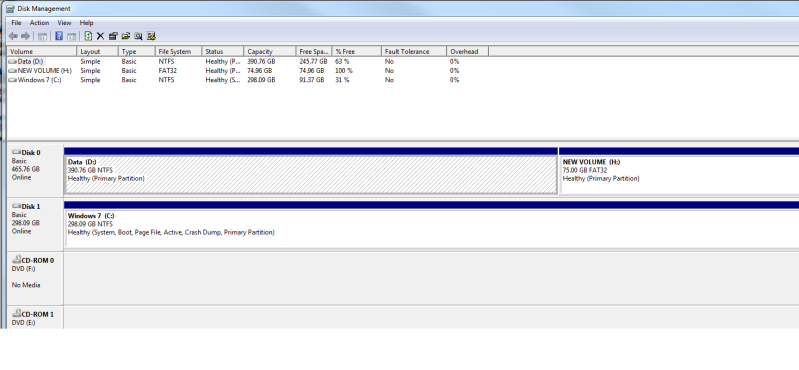This screenshot has width=799, height=370.
Task: Open the File menu
Action: [x=16, y=23]
